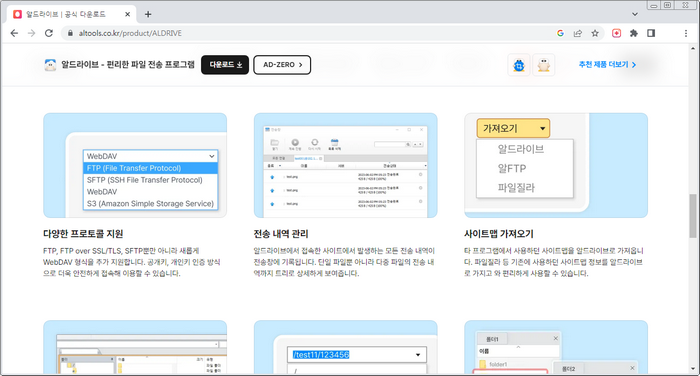Open the blue mascot product icon
Screen dimensions: 700x376
tap(519, 65)
